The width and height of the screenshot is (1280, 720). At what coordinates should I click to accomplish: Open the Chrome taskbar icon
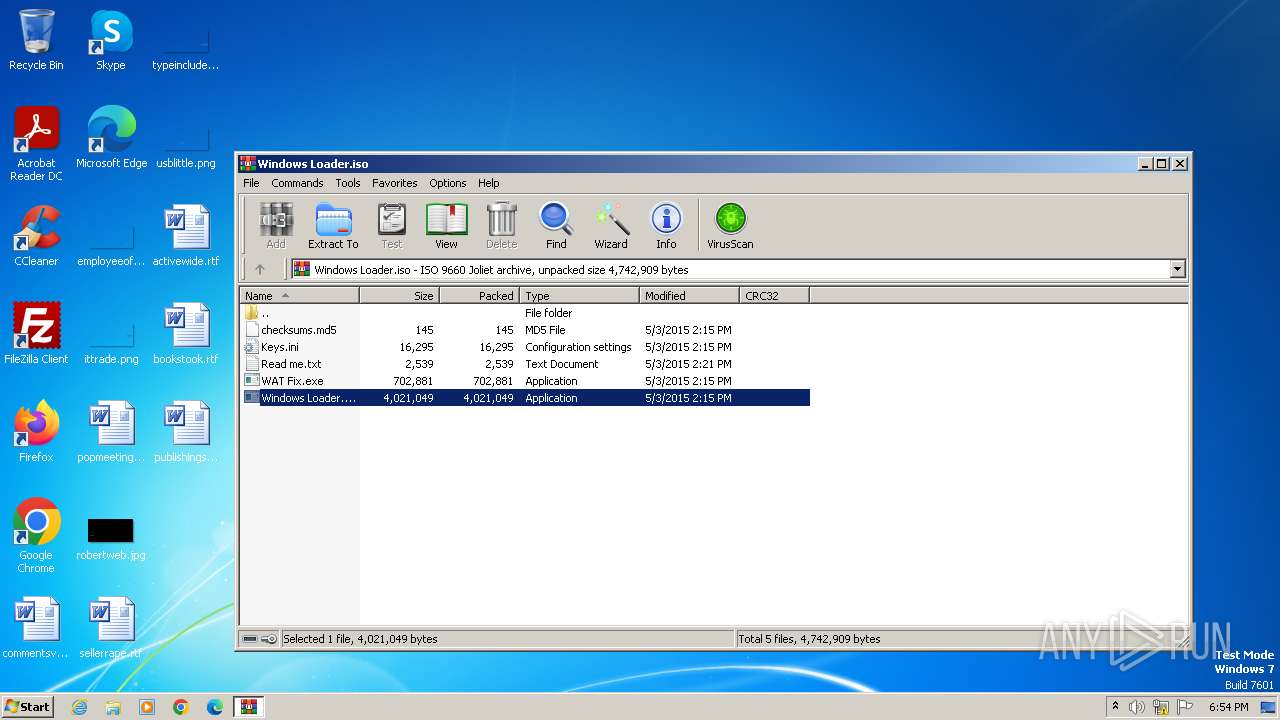[181, 707]
